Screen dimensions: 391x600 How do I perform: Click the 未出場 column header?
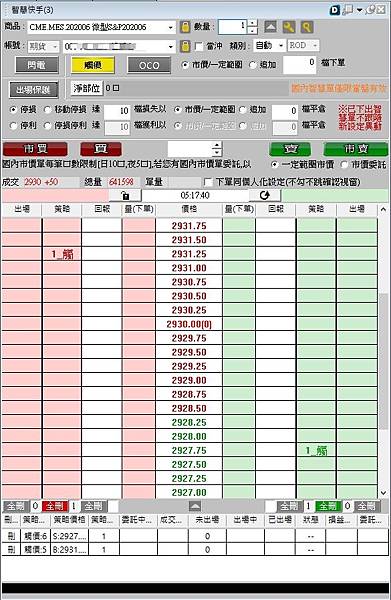click(x=207, y=520)
